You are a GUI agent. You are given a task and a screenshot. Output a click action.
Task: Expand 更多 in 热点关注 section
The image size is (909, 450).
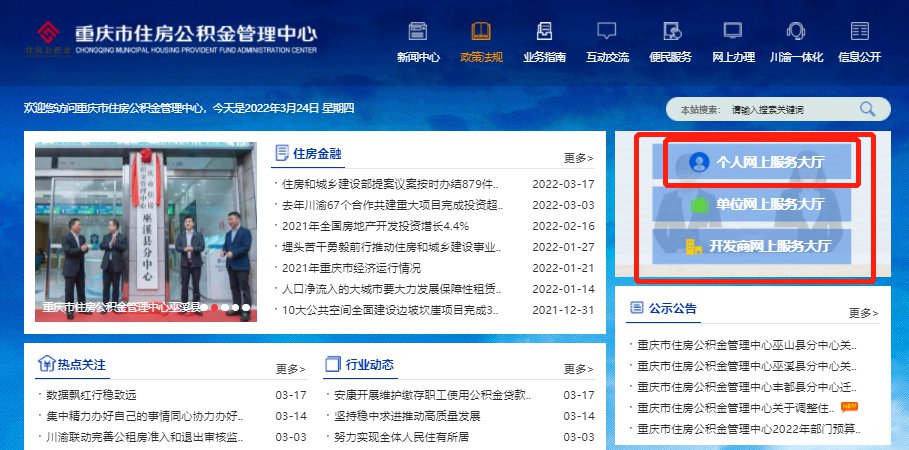point(290,369)
